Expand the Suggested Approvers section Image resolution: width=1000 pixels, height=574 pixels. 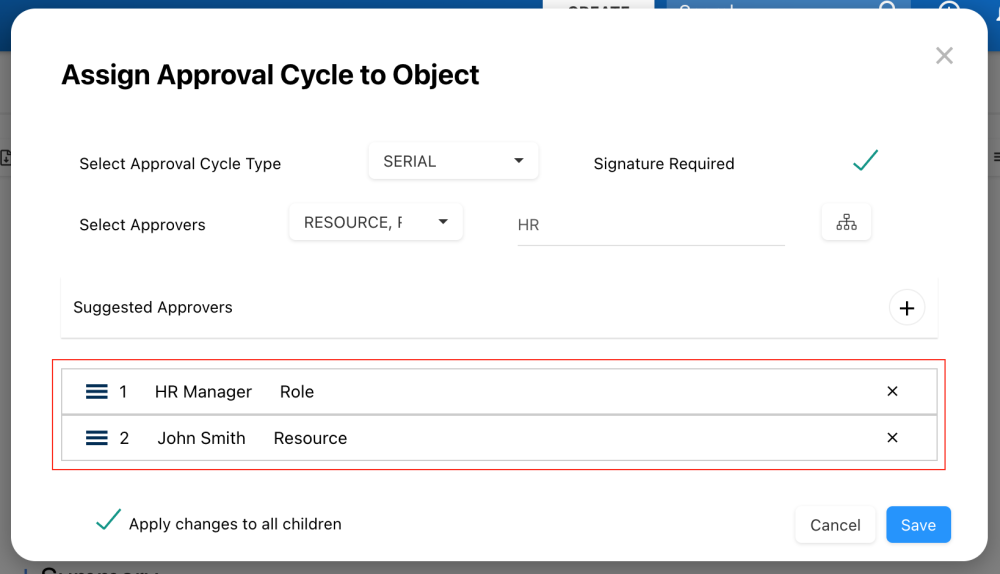point(153,308)
